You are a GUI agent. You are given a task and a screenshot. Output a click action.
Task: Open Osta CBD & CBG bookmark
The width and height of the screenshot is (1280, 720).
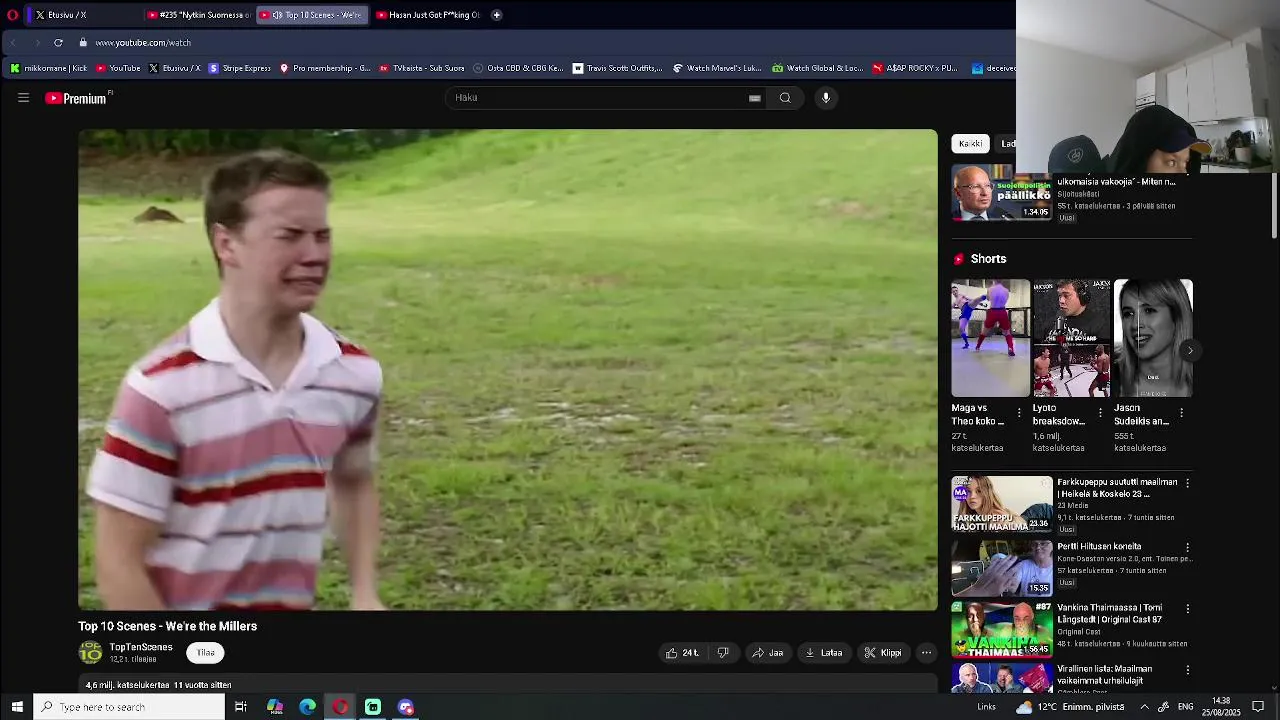(x=519, y=68)
